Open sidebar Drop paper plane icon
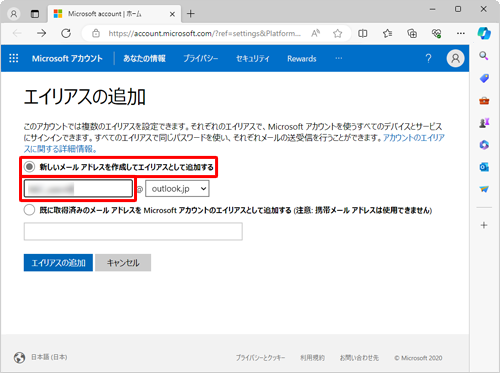Screen dimensions: 500x373 coord(484,189)
